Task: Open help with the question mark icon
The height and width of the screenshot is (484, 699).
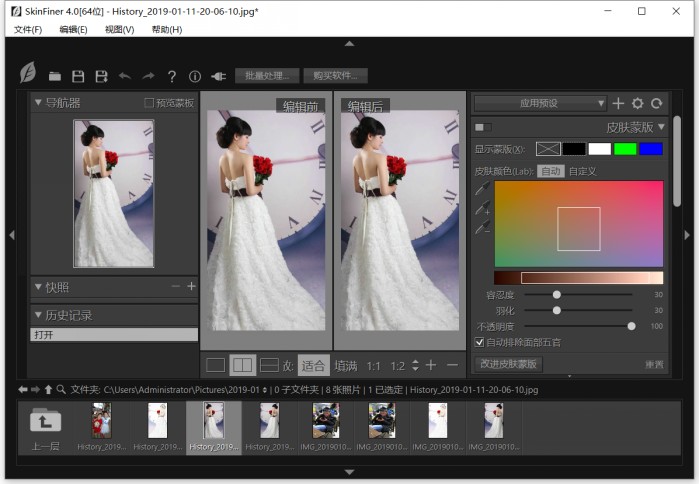Action: tap(172, 76)
